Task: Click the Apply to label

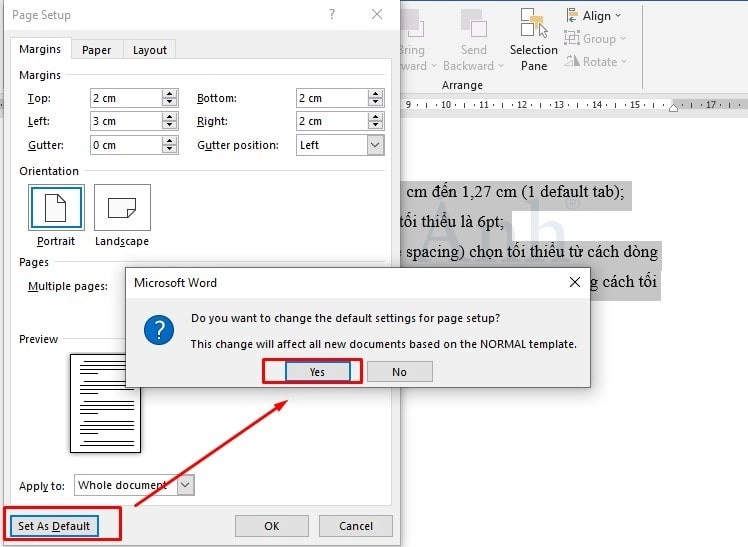Action: click(42, 486)
